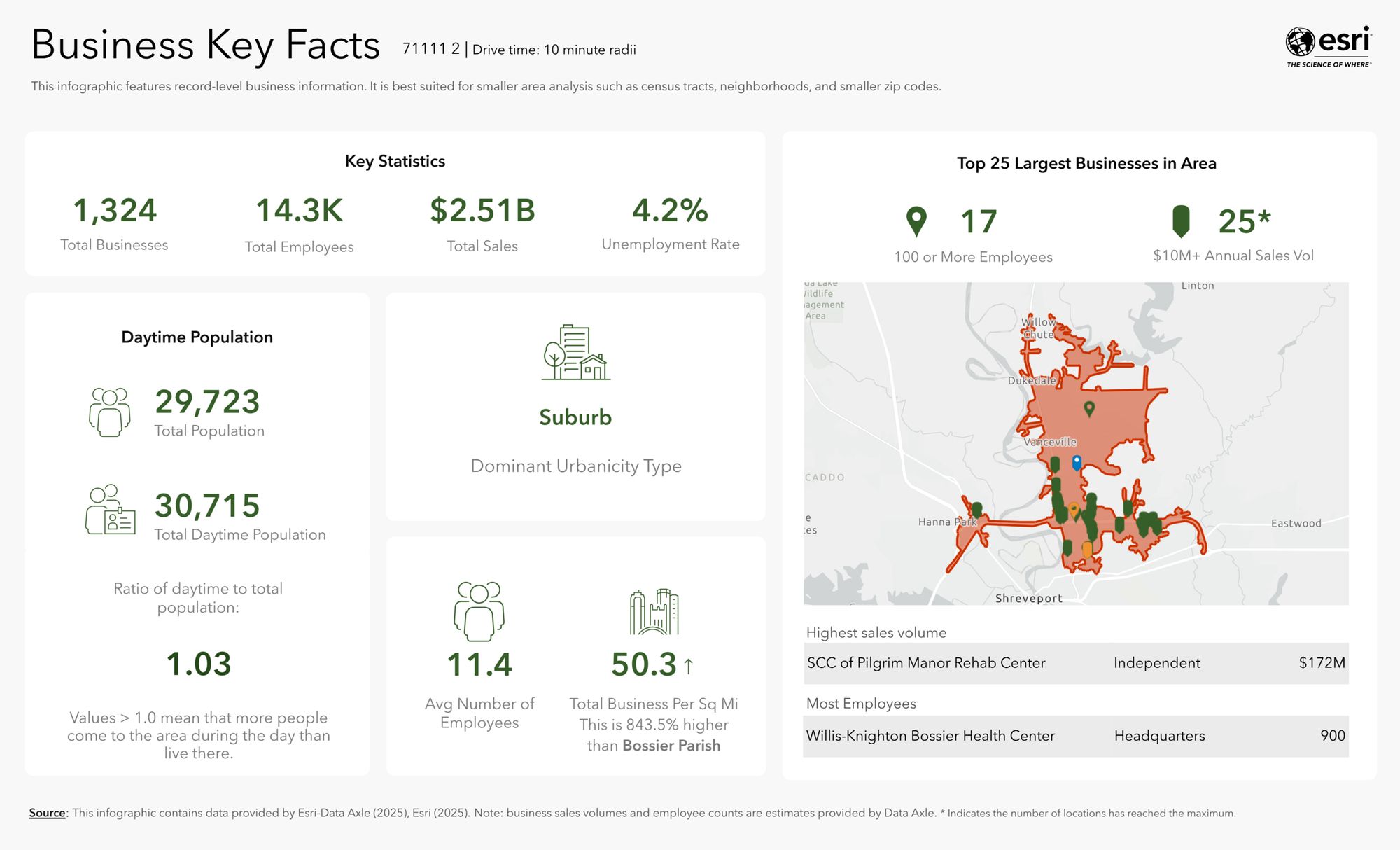Click the city skyline icon above 50.3
Image resolution: width=1400 pixels, height=850 pixels.
(654, 611)
